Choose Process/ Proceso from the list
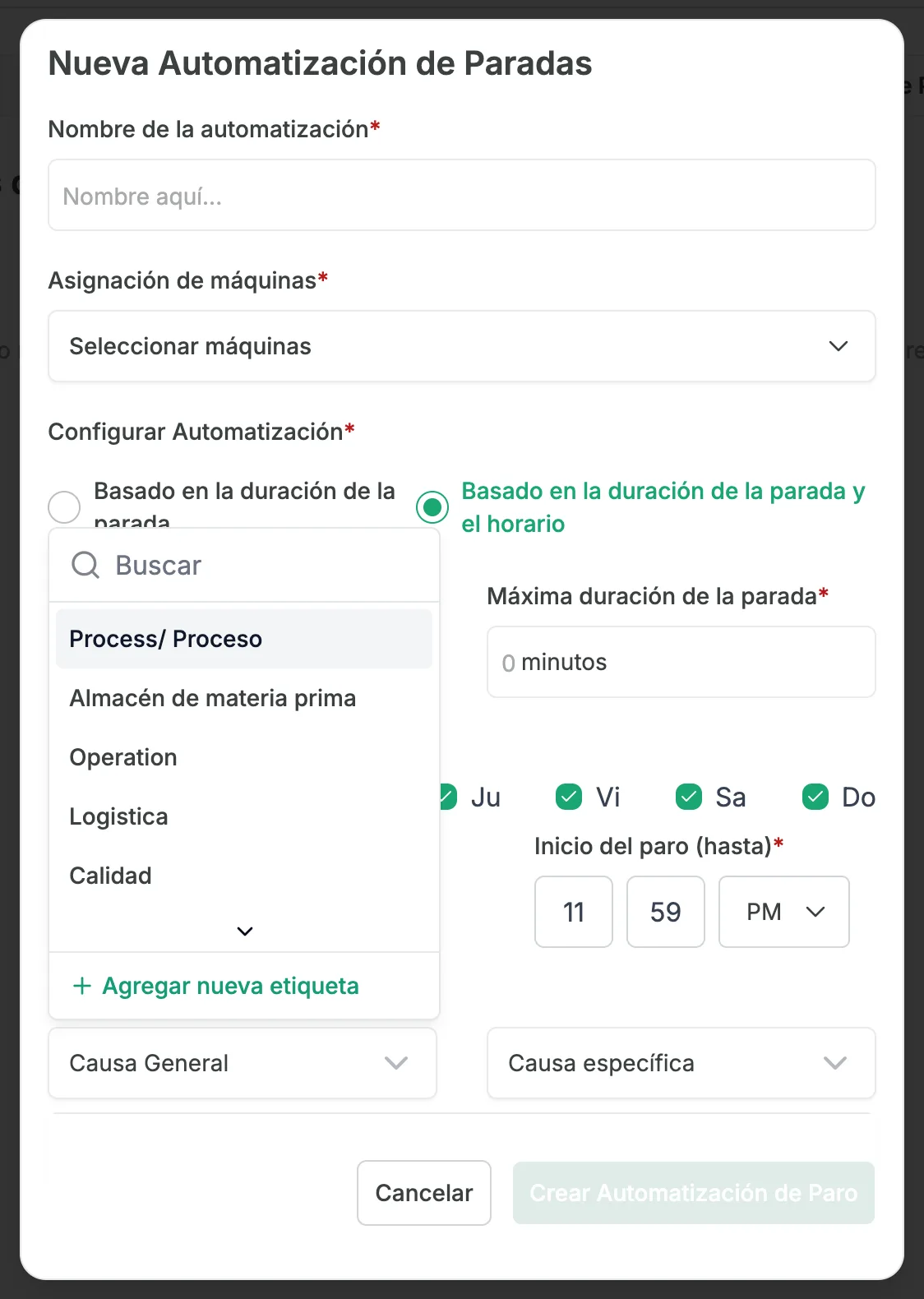Screen dimensions: 924x1299 [244, 639]
